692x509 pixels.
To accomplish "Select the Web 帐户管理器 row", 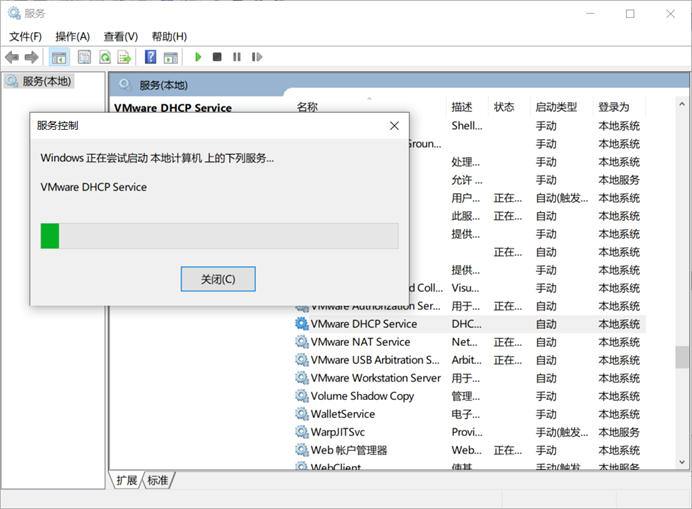I will (470, 450).
